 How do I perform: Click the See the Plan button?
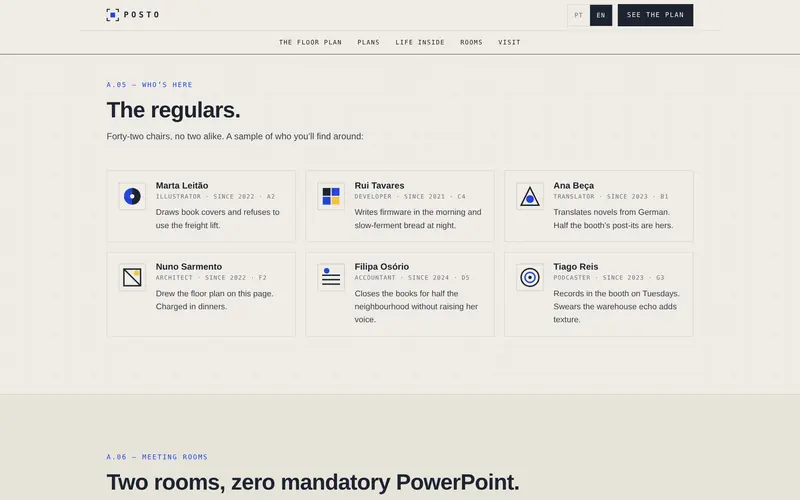pyautogui.click(x=655, y=15)
